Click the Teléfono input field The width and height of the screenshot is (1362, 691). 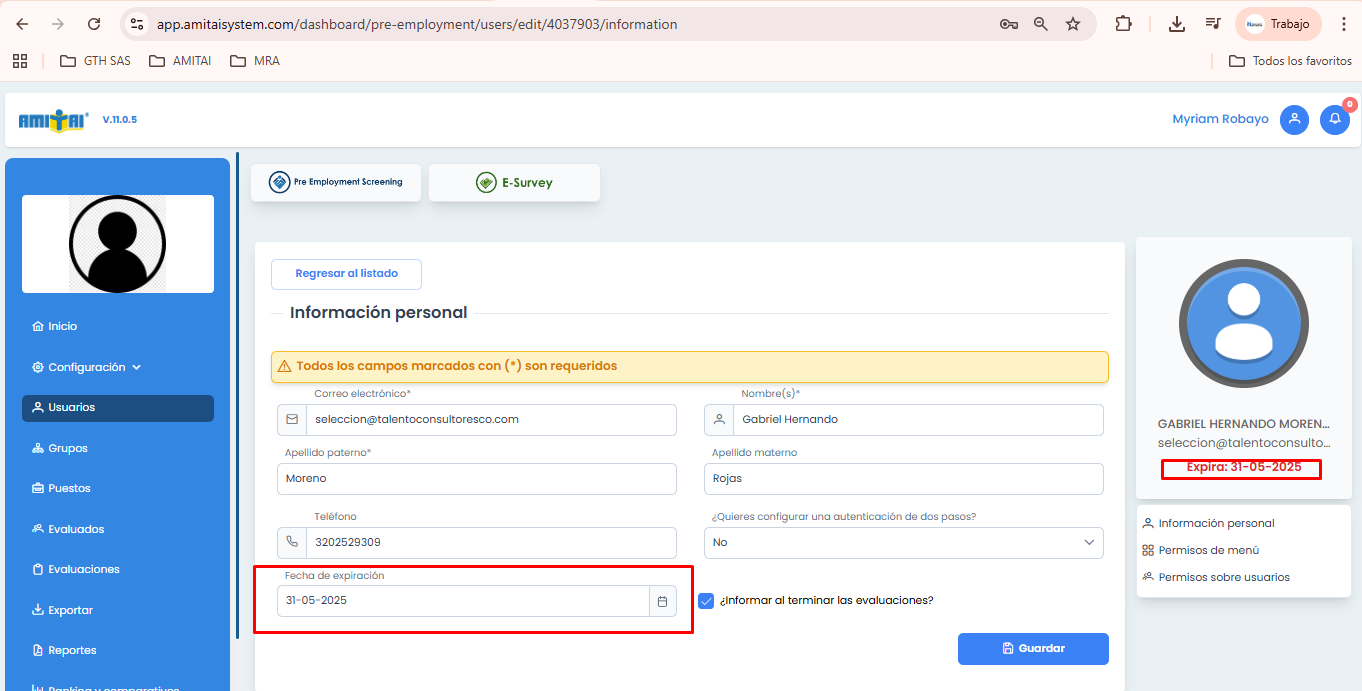490,542
